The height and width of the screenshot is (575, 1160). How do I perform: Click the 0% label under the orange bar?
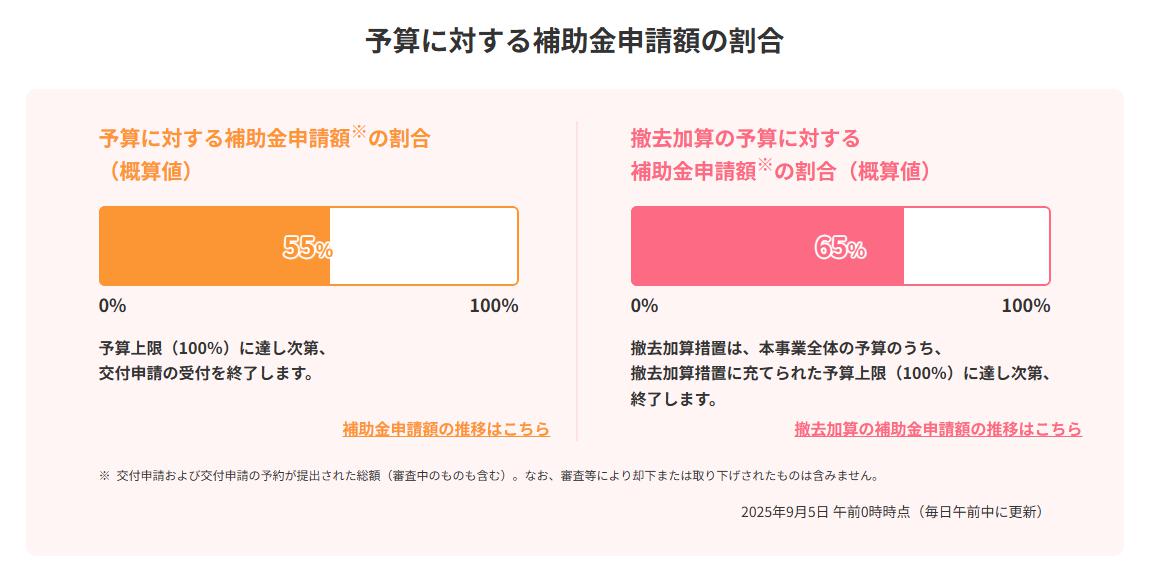tap(112, 306)
